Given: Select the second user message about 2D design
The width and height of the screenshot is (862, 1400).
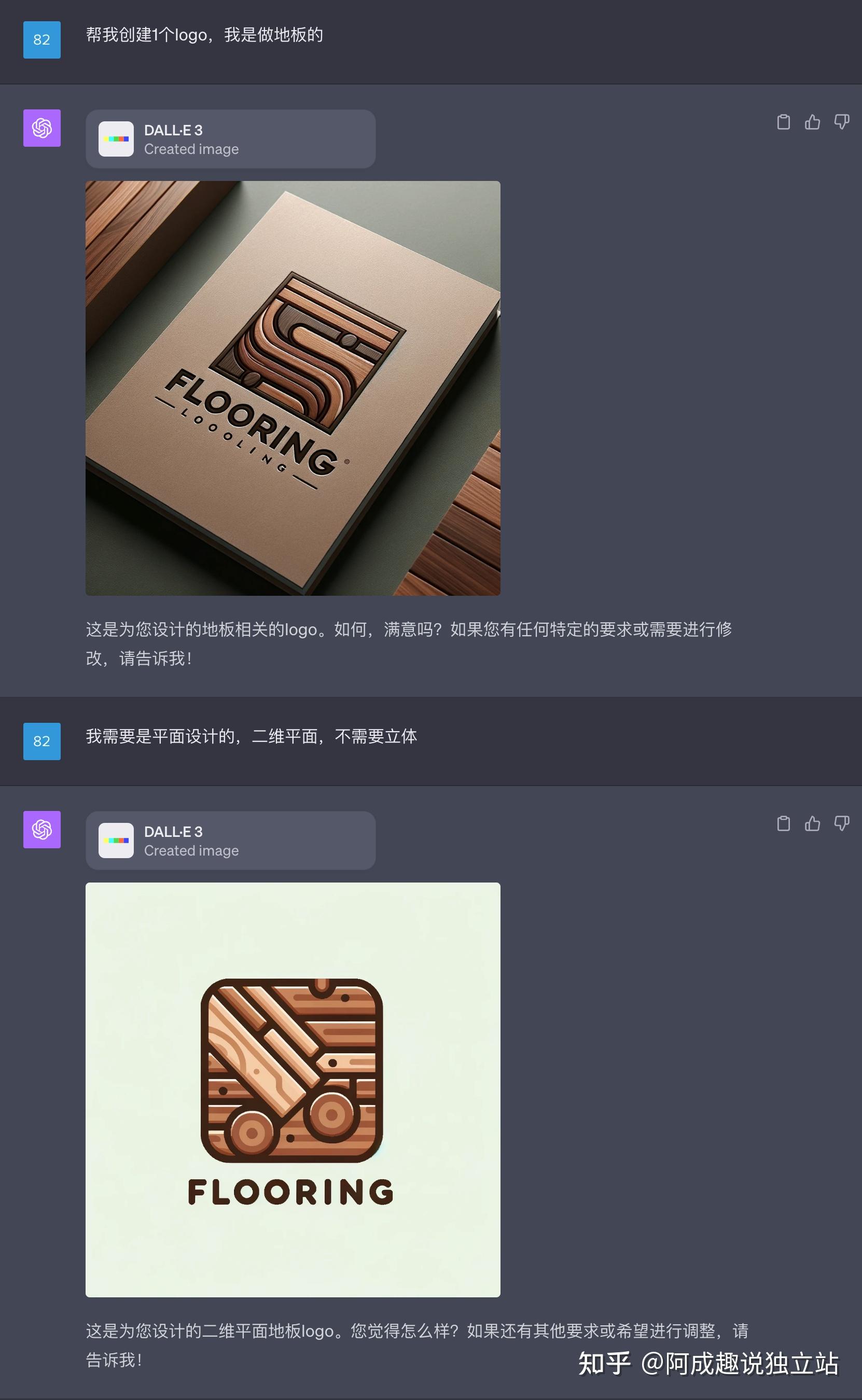Looking at the screenshot, I should point(252,737).
